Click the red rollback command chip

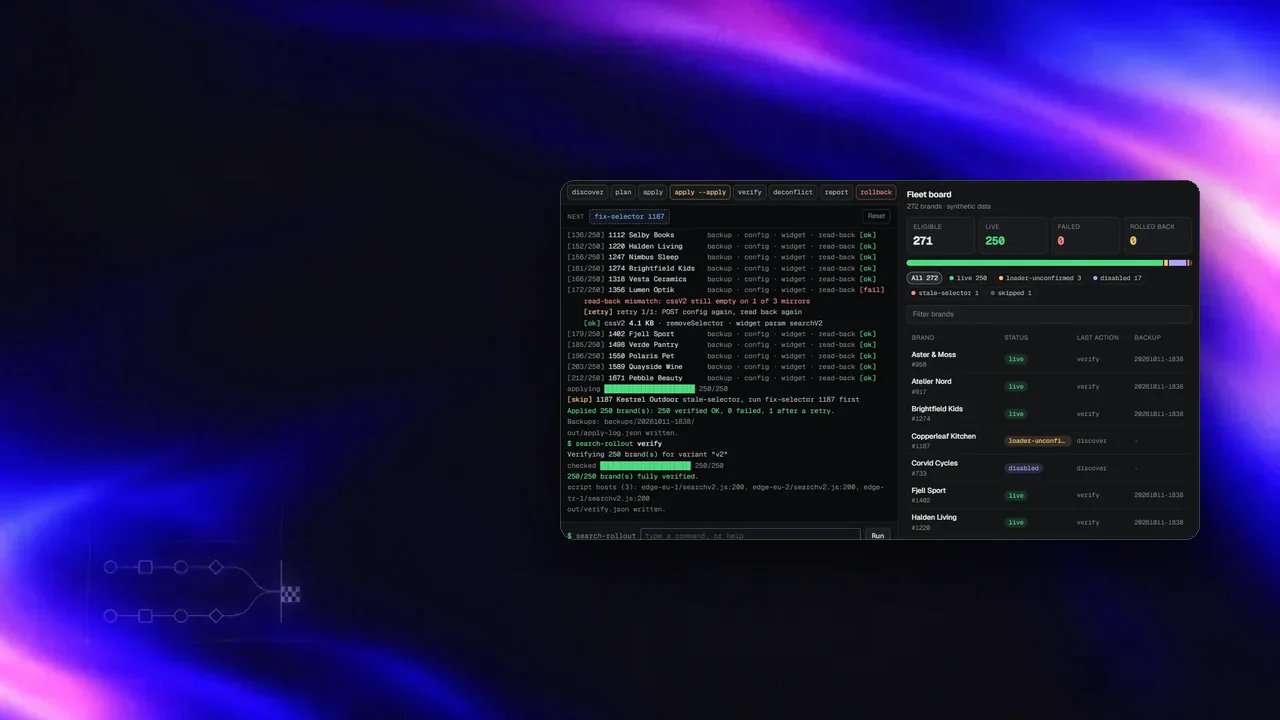[875, 192]
